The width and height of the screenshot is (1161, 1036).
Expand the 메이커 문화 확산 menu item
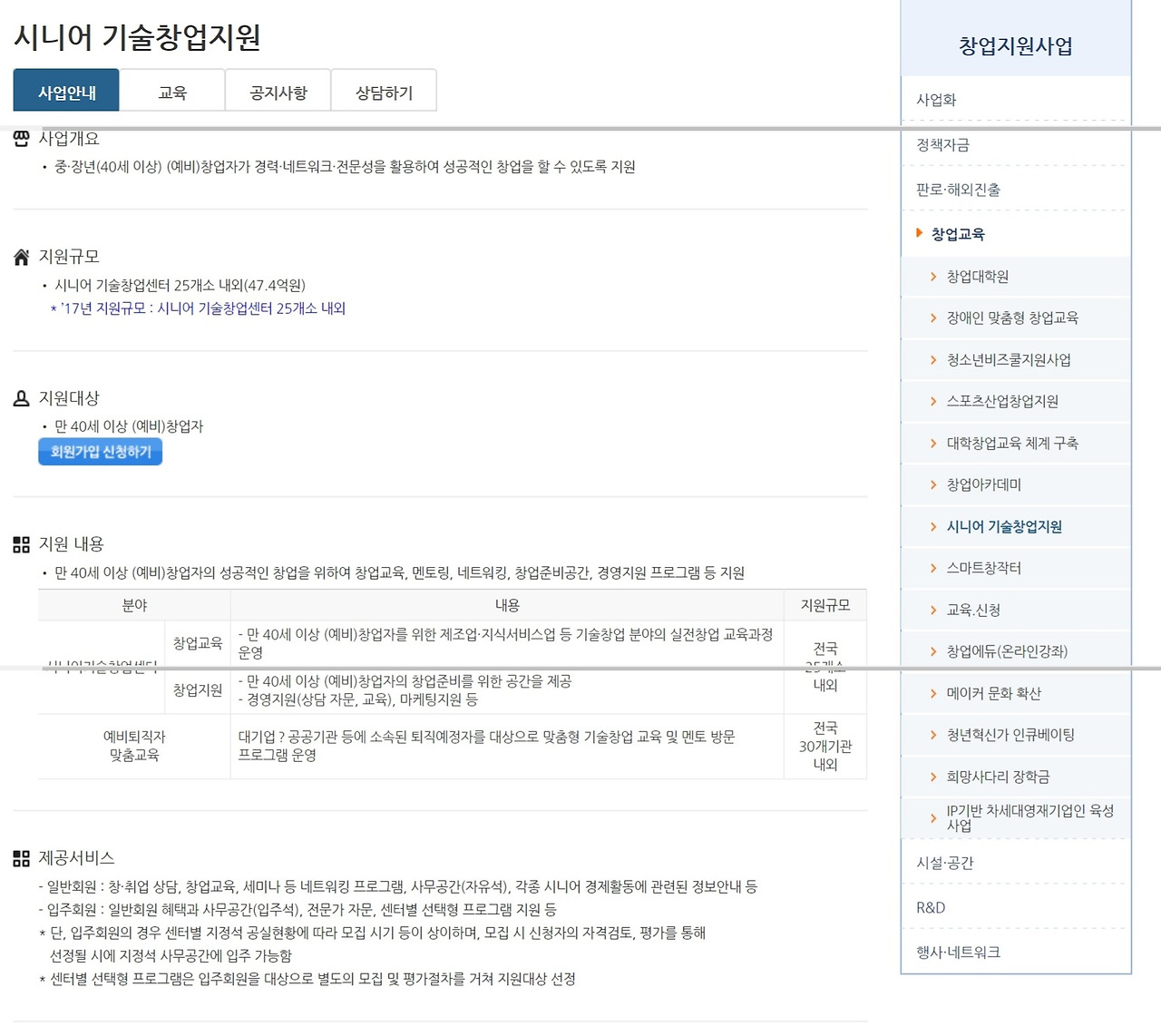click(993, 693)
